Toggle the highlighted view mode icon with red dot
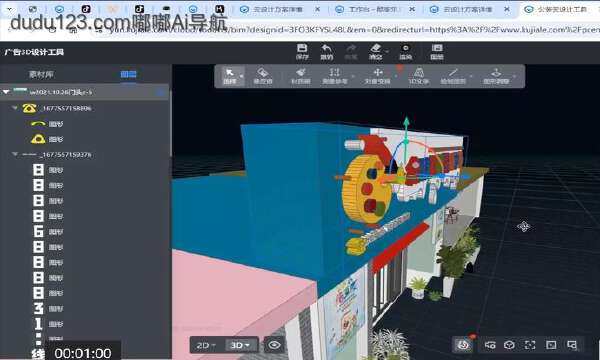The height and width of the screenshot is (360, 600). (x=463, y=345)
